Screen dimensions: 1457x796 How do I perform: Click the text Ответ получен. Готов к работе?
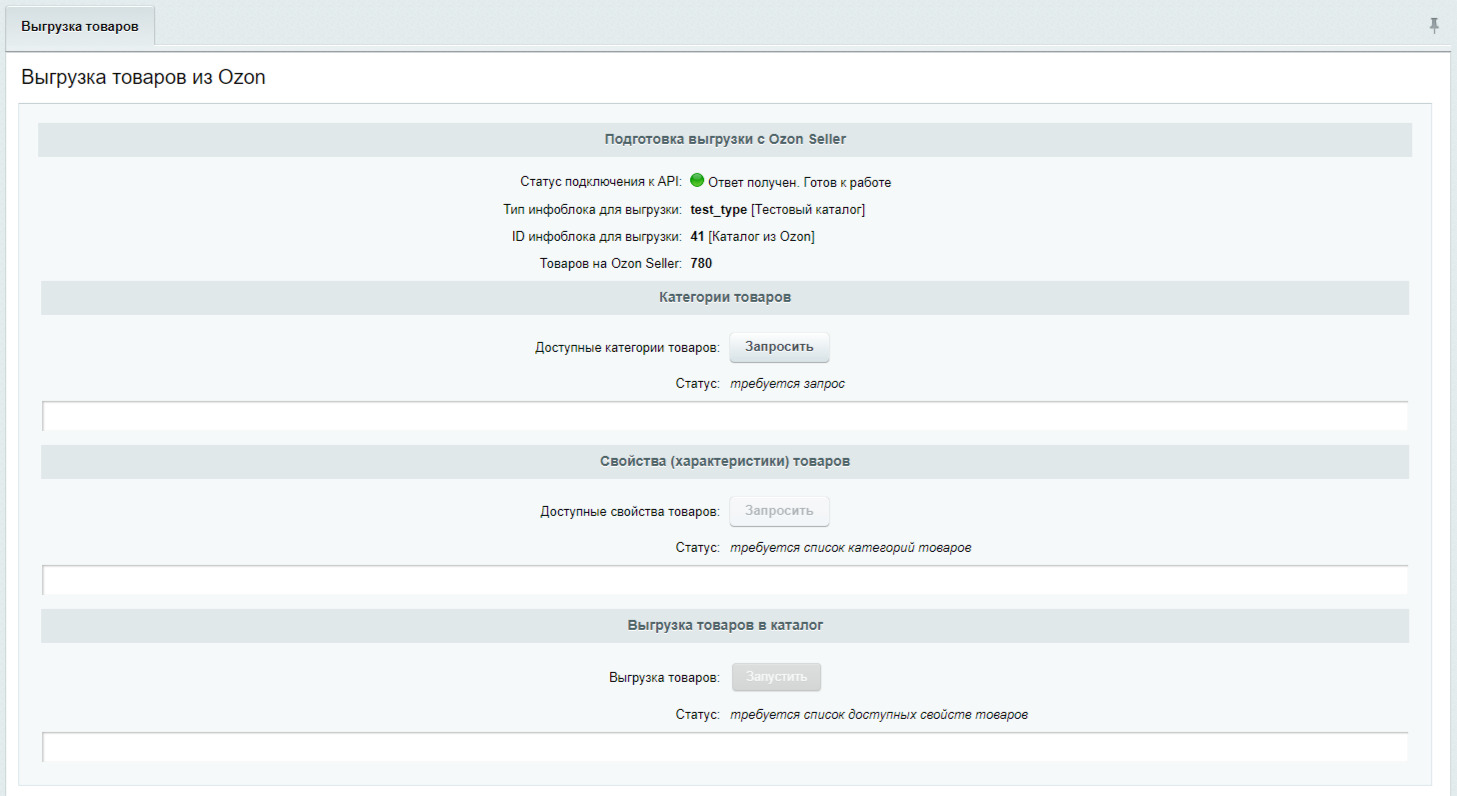[799, 183]
